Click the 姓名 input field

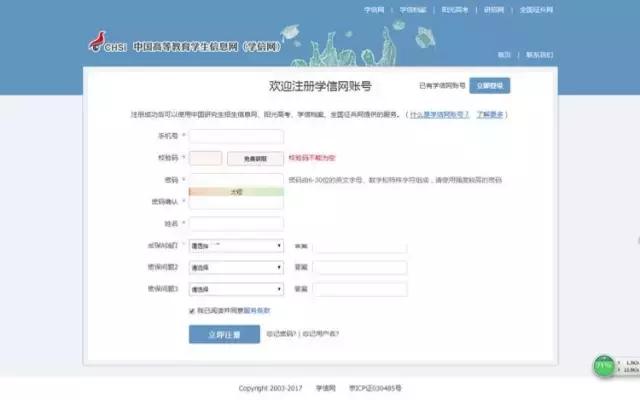pos(236,224)
